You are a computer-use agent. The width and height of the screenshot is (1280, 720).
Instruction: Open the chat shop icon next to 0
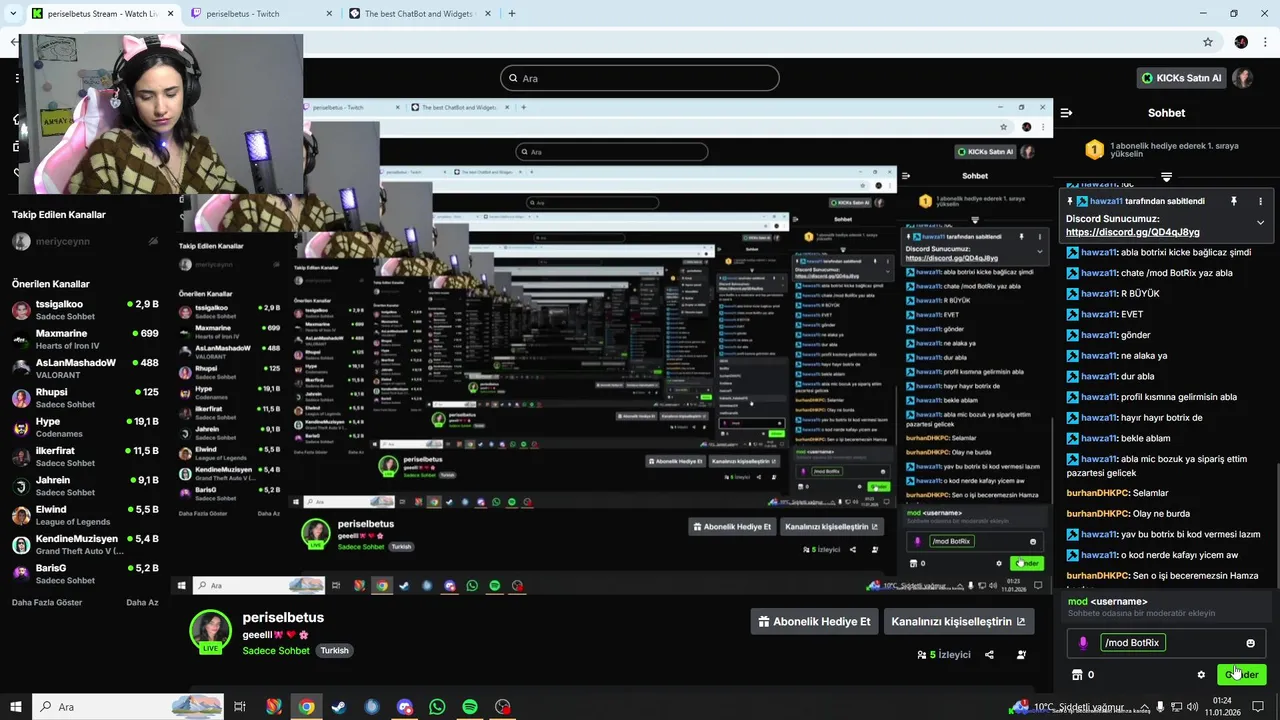[1077, 675]
